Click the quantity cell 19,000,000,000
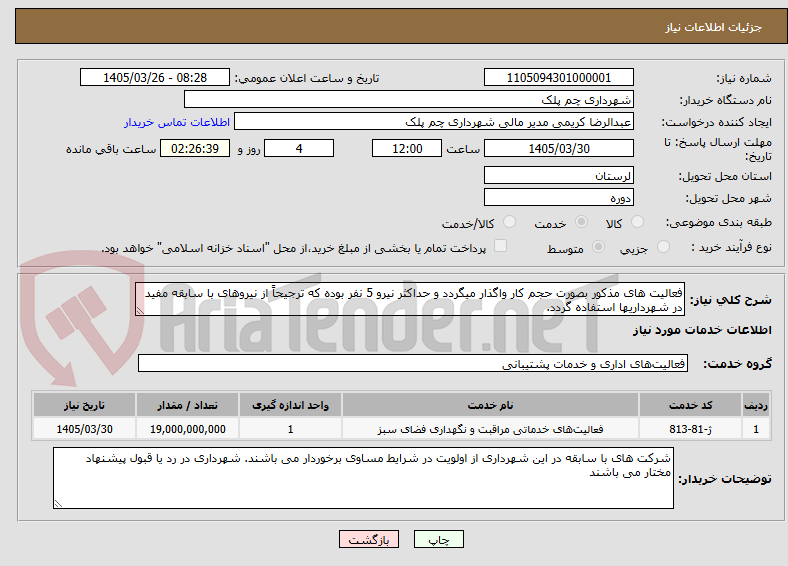Viewport: 788px width, 566px height. [x=187, y=429]
